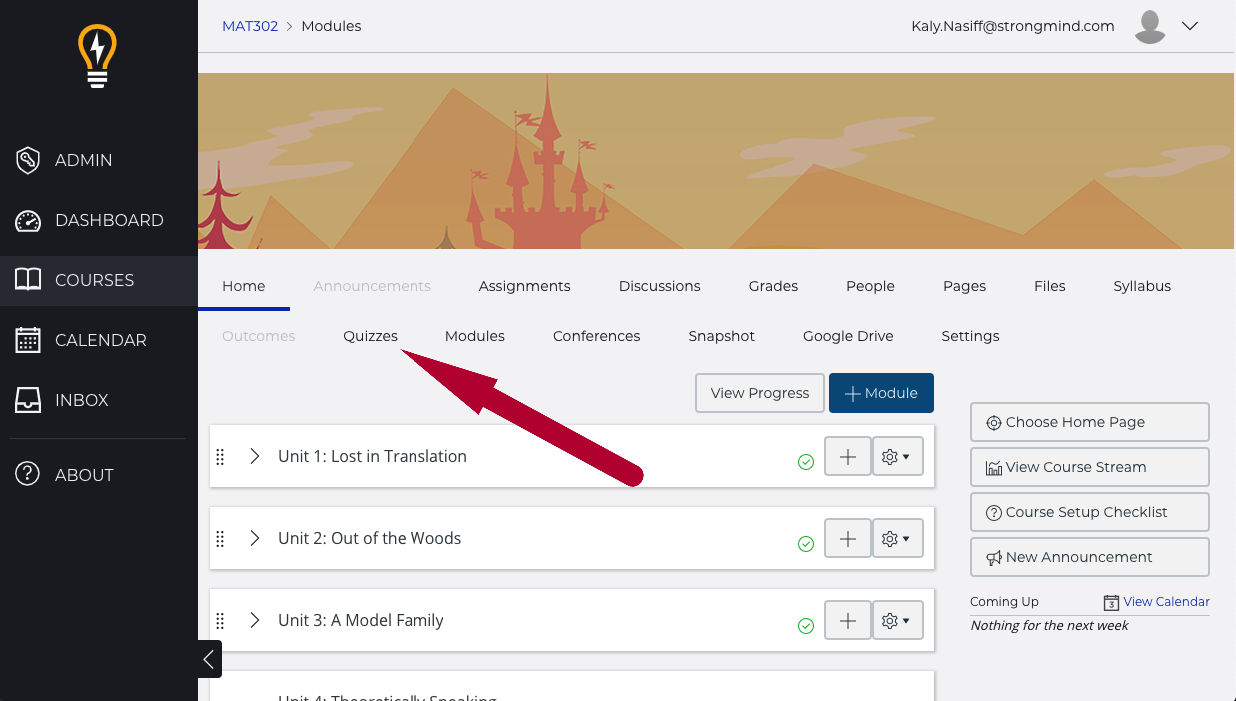Toggle published status of Unit 2
The height and width of the screenshot is (701, 1236).
click(805, 544)
